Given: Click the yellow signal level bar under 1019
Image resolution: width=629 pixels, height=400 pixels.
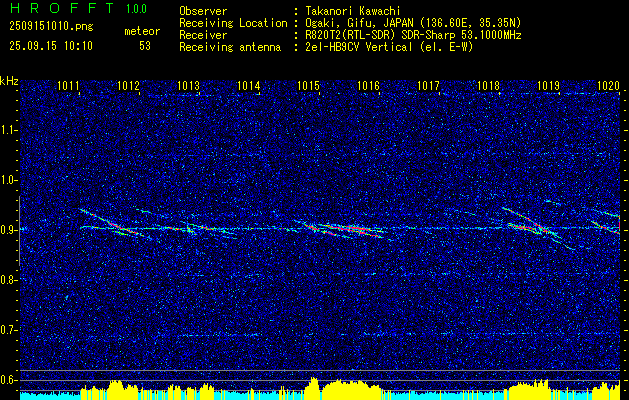Looking at the screenshot, I should click(530, 390).
